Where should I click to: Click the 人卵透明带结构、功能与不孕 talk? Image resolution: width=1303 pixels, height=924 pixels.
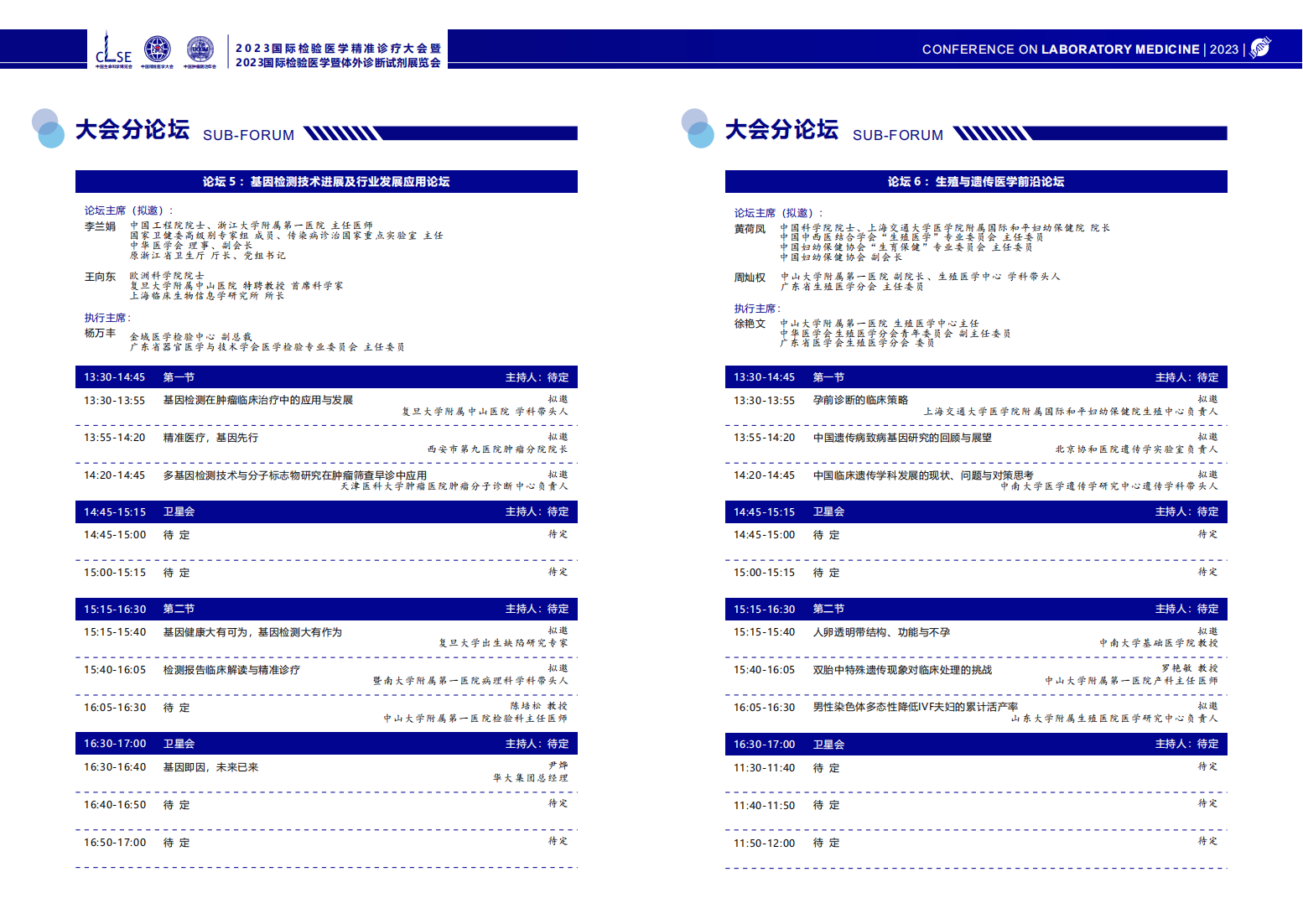coord(881,632)
